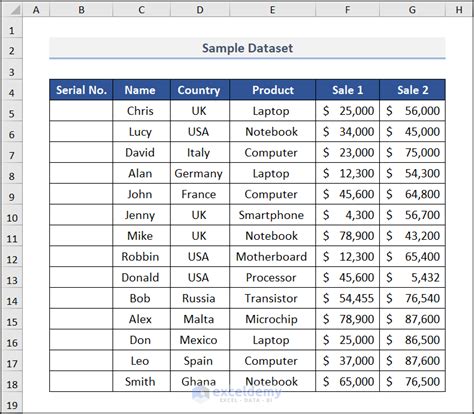
Task: Select column D header
Action: coord(200,10)
